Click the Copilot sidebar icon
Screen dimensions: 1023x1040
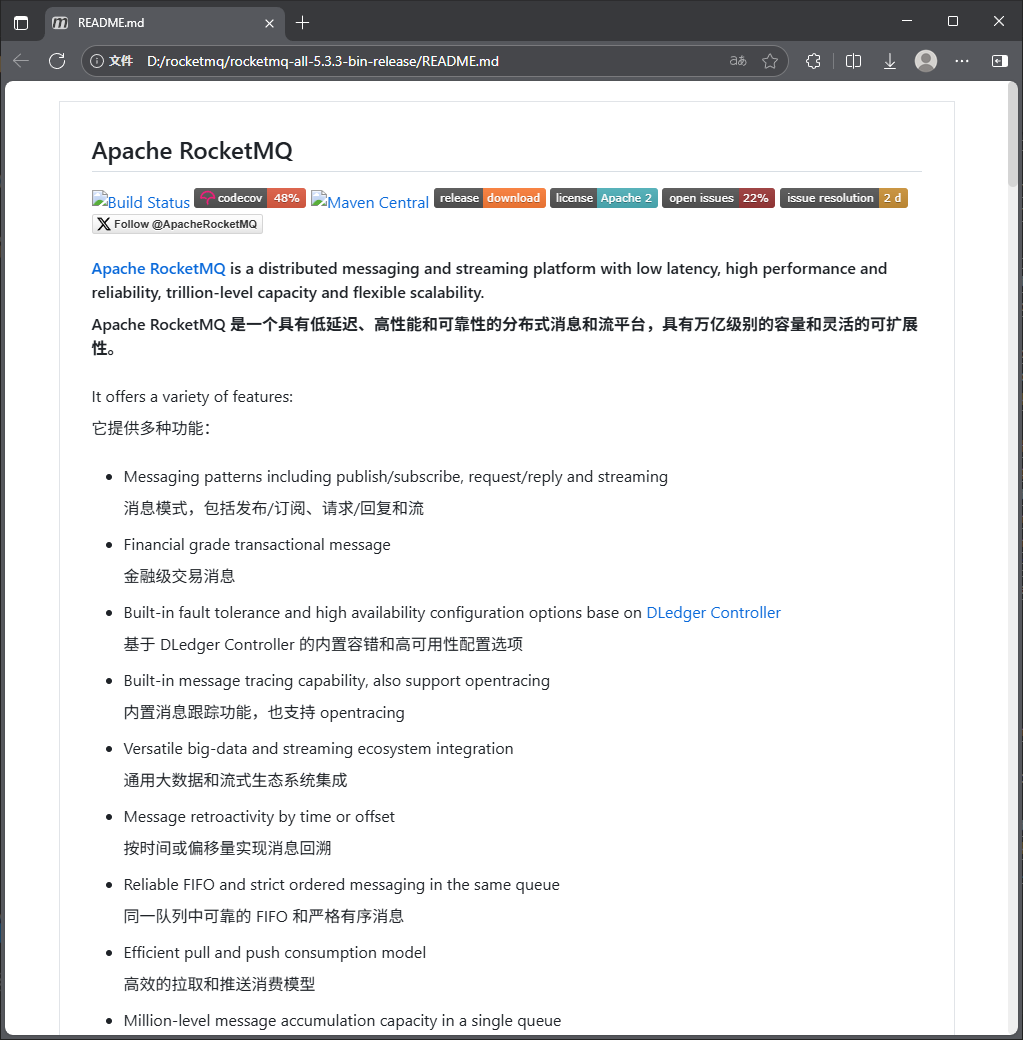click(998, 61)
